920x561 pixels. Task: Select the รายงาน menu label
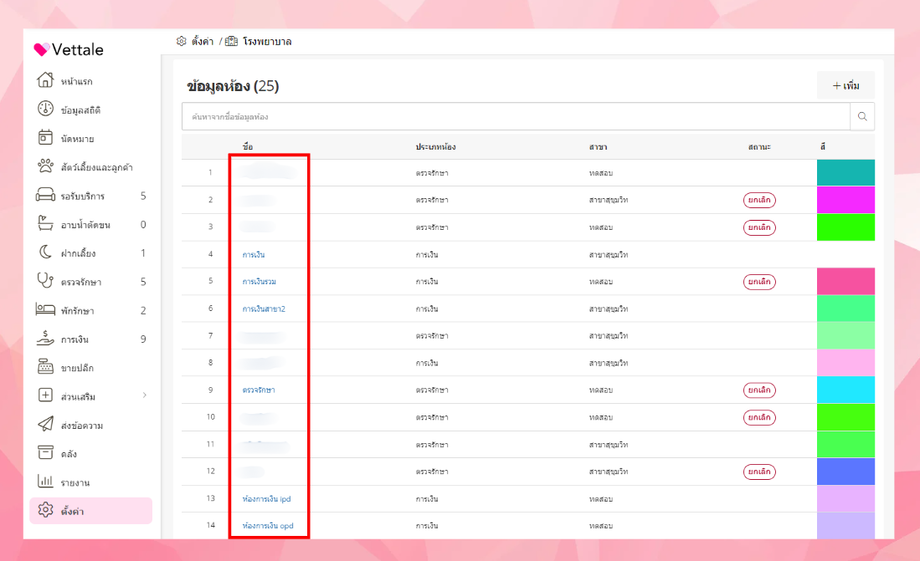coord(75,483)
